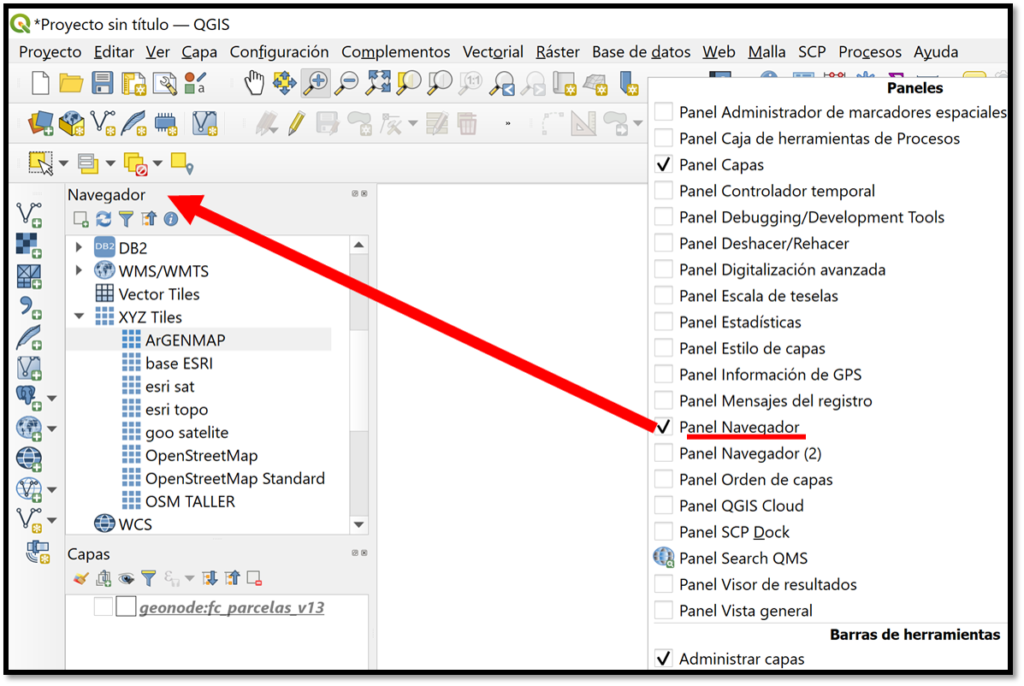The width and height of the screenshot is (1024, 686).
Task: Open the Style Manager icon
Action: pyautogui.click(x=195, y=84)
